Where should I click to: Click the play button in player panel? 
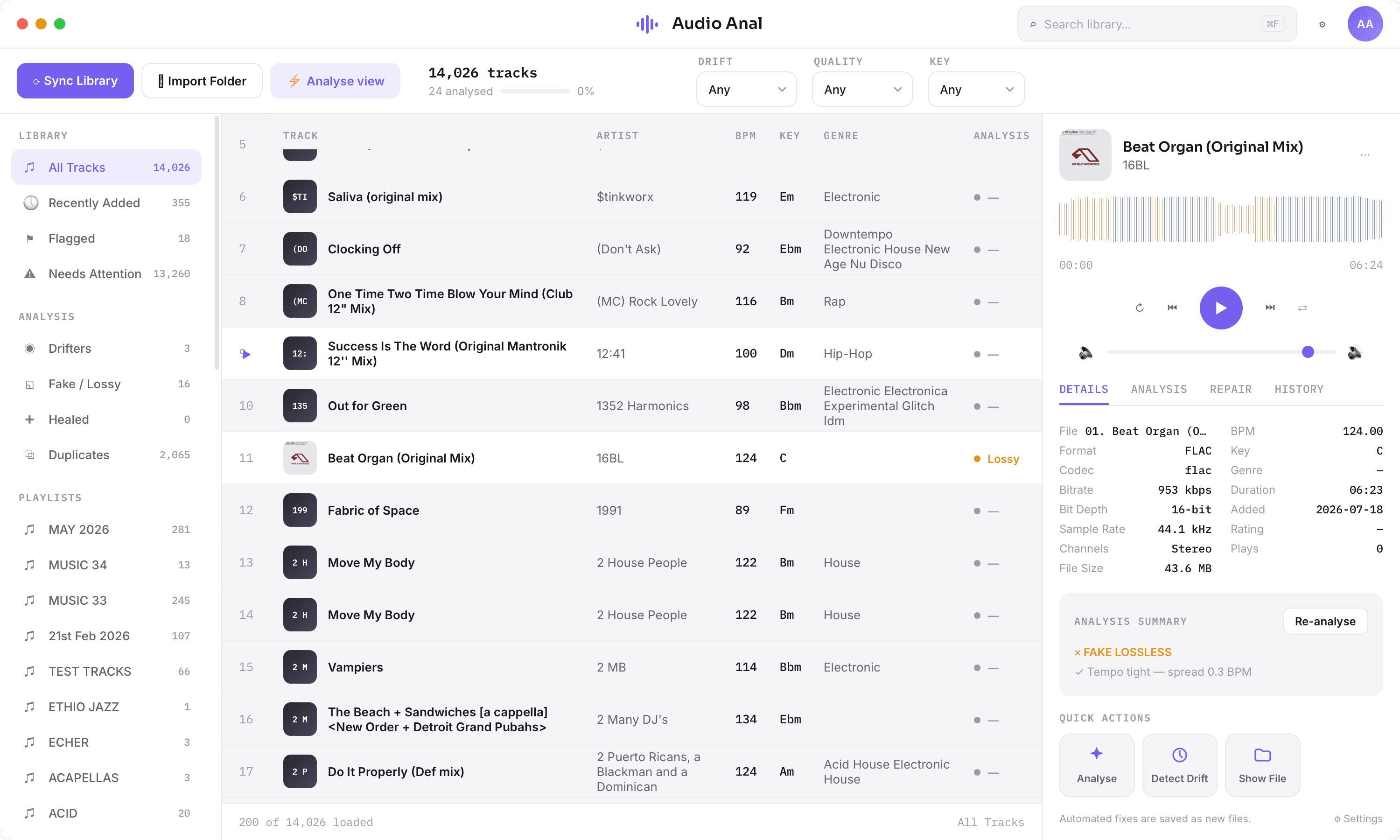pyautogui.click(x=1221, y=308)
